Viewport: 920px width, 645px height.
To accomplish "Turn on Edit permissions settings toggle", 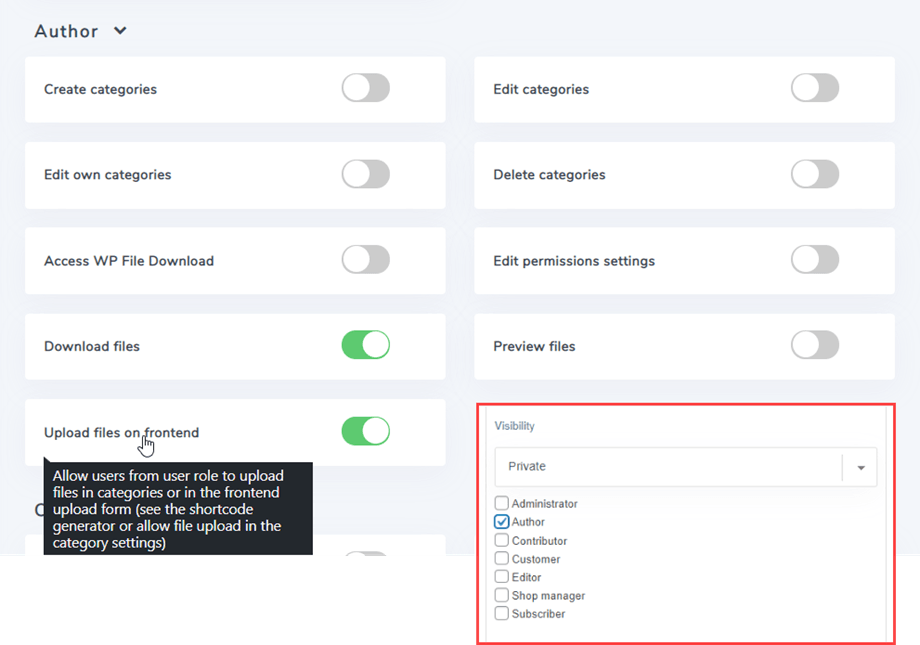I will click(x=814, y=260).
